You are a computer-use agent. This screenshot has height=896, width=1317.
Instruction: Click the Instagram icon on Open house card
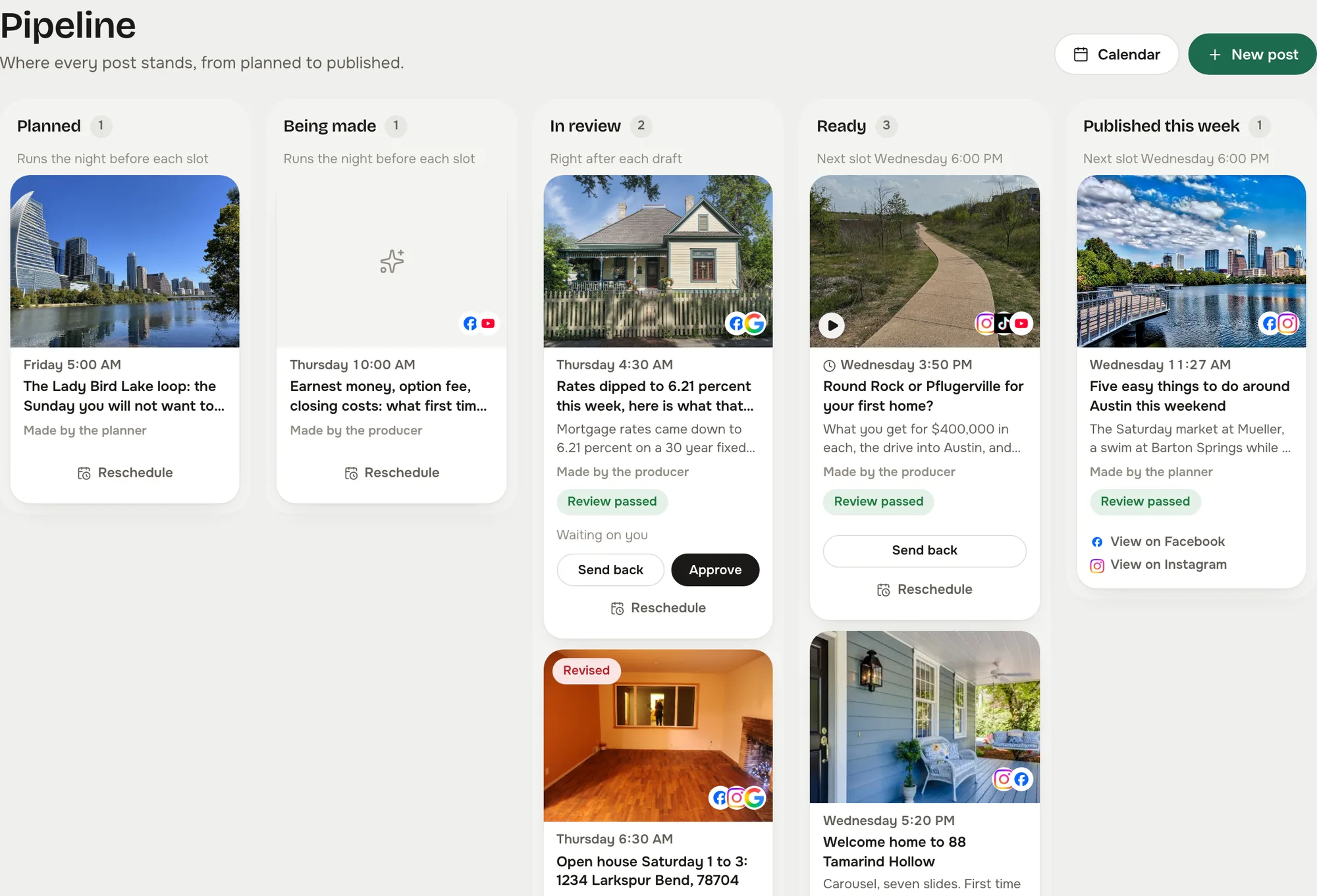pyautogui.click(x=737, y=798)
